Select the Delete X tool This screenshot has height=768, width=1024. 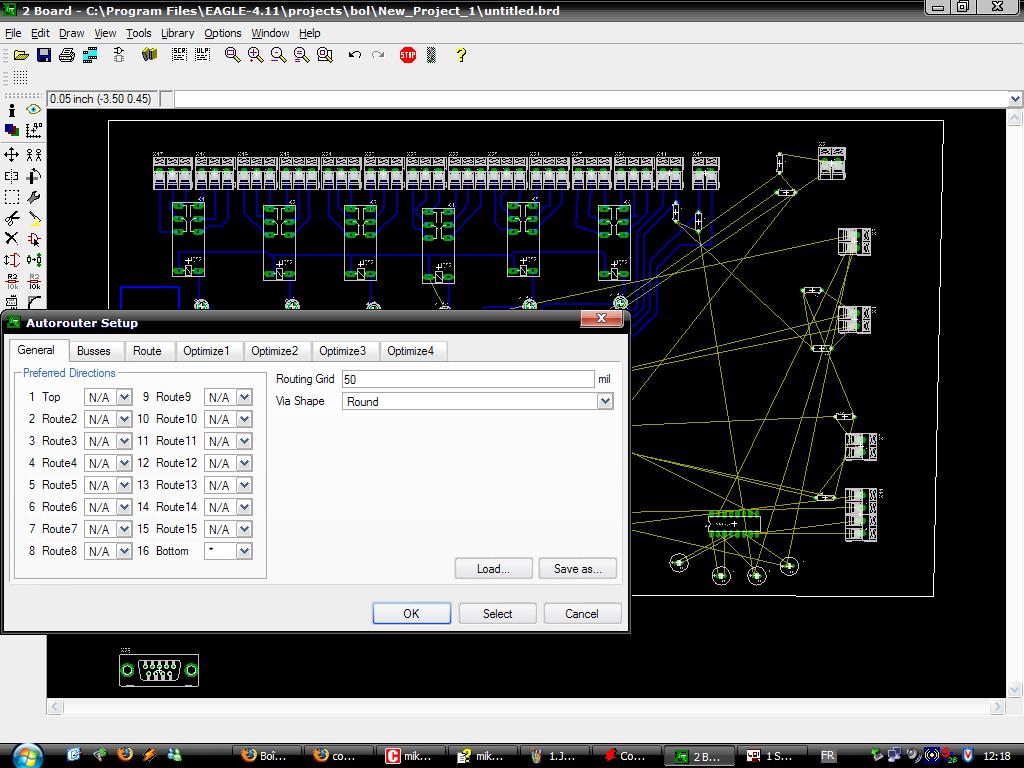pyautogui.click(x=12, y=239)
